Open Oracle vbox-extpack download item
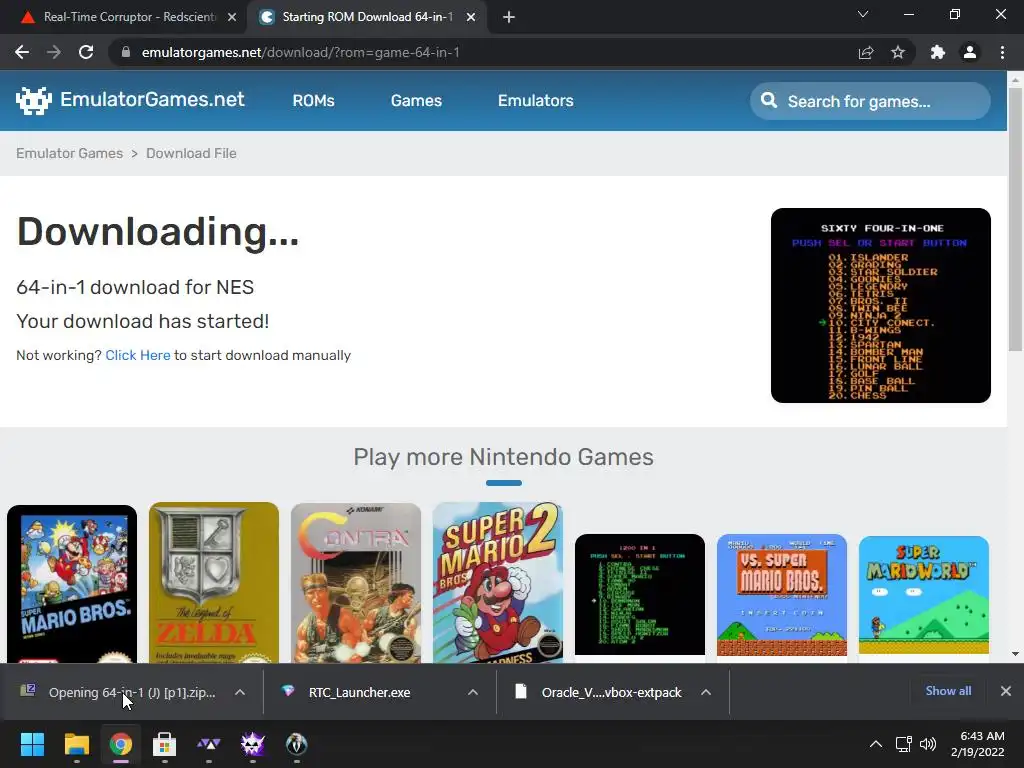 (x=598, y=692)
